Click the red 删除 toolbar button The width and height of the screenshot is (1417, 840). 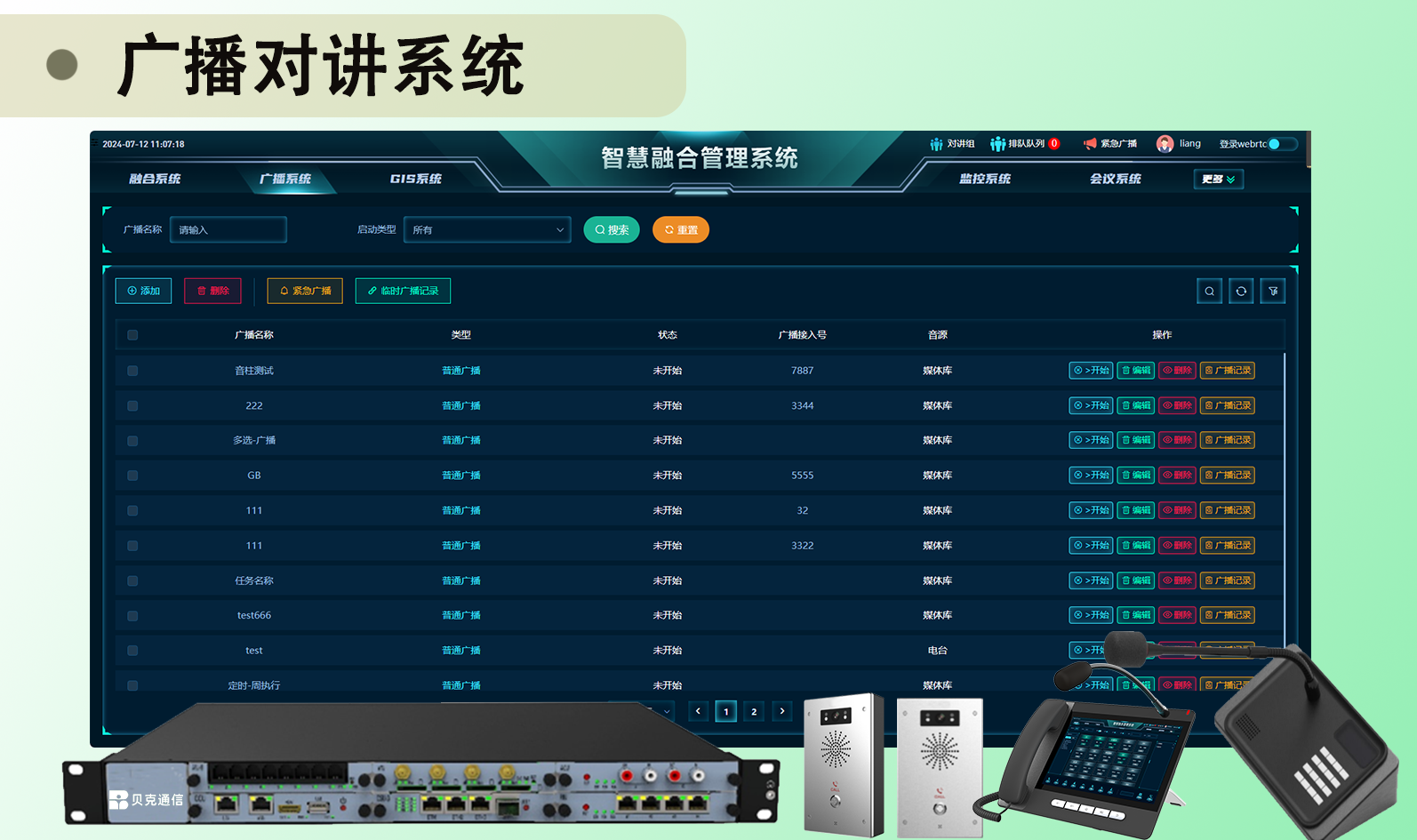click(212, 291)
